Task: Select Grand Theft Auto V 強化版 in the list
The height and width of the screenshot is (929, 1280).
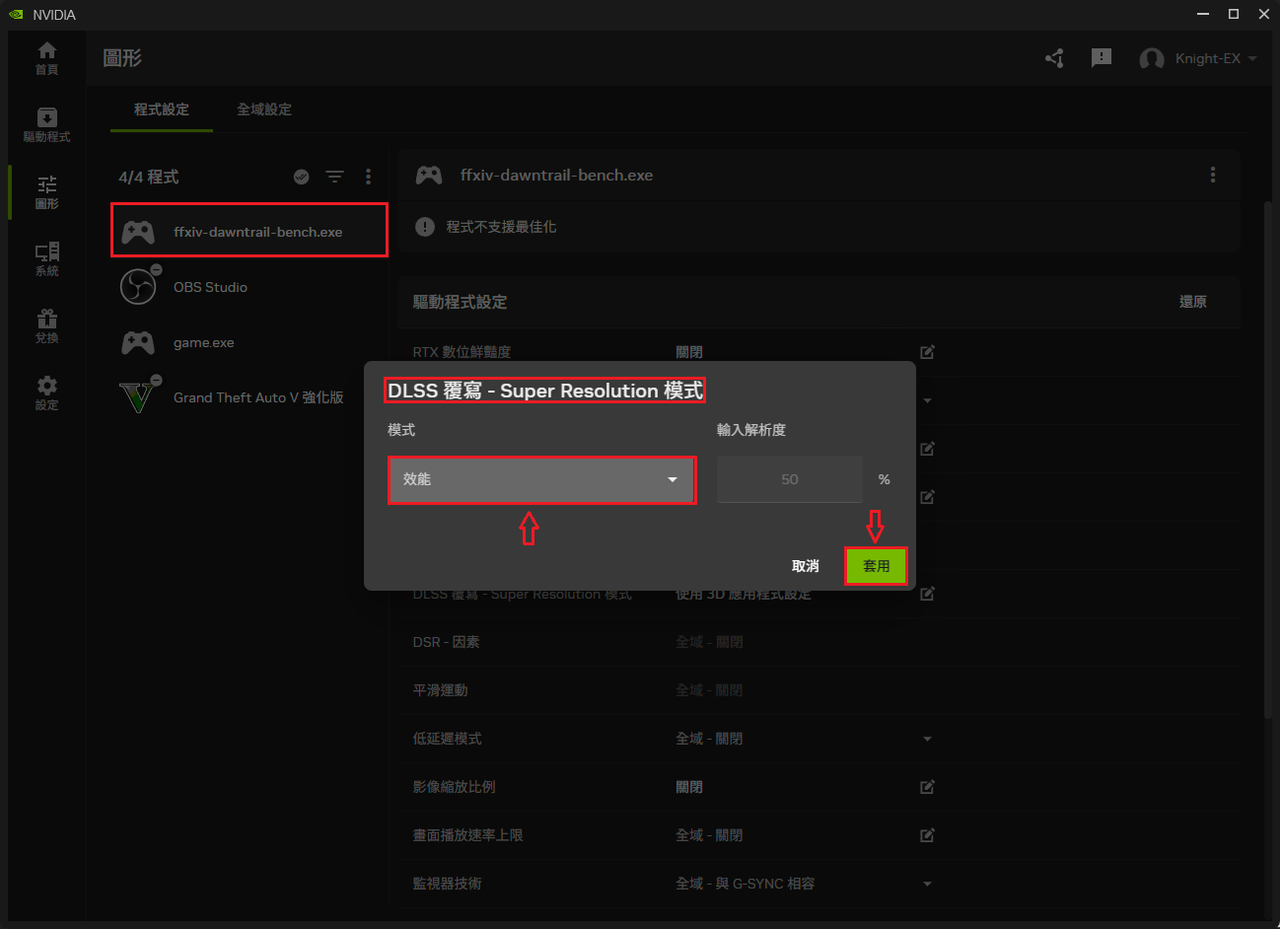Action: click(249, 397)
